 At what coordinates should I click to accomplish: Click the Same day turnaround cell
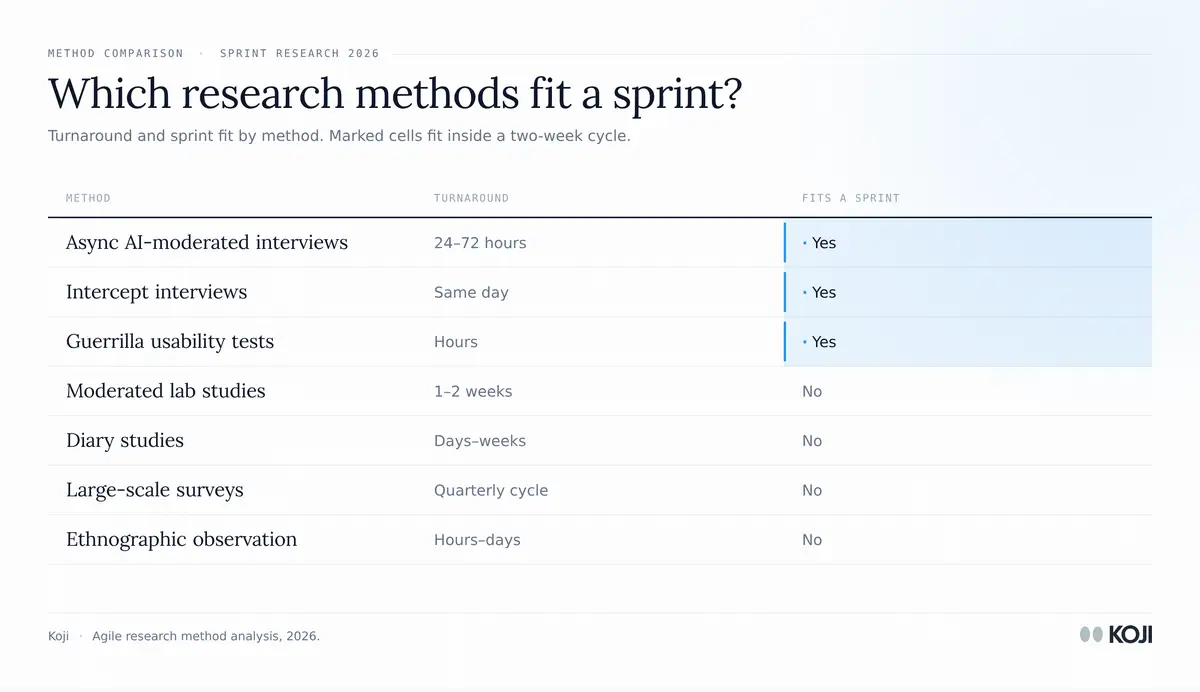pyautogui.click(x=471, y=293)
